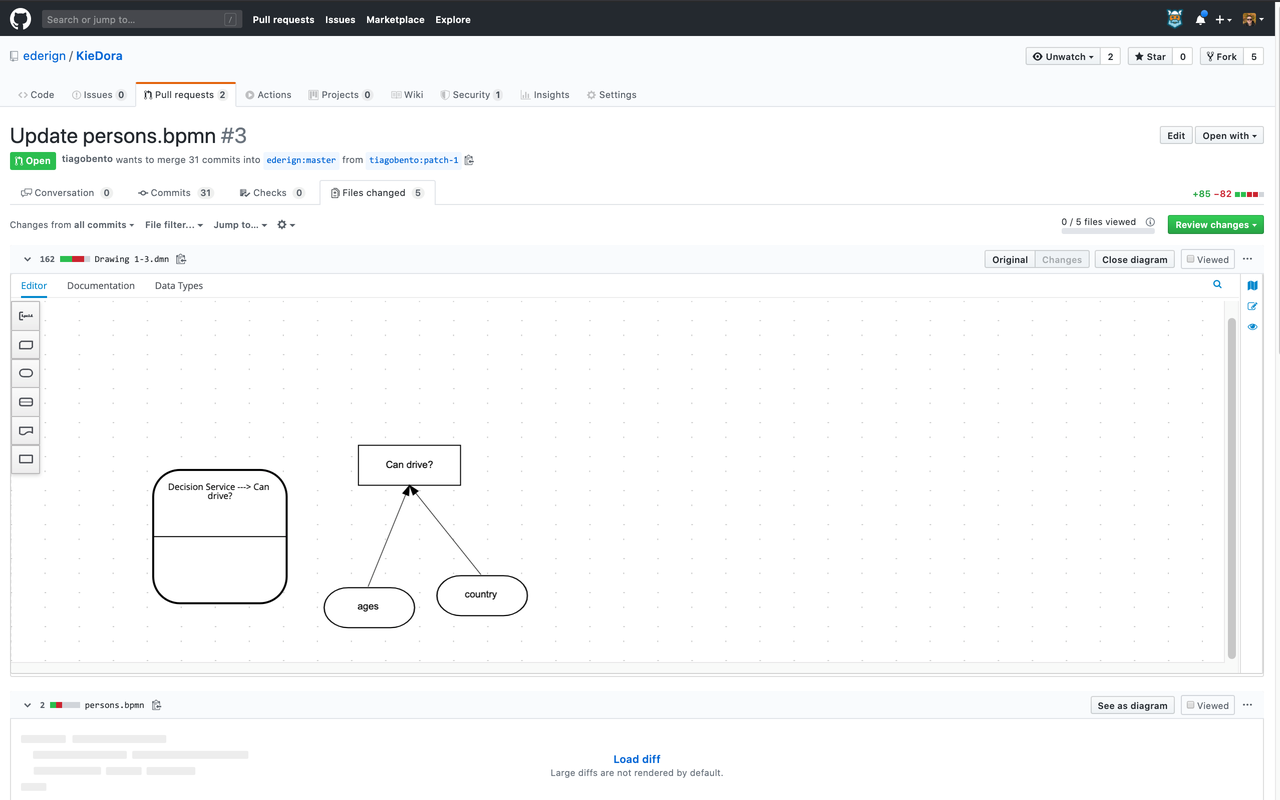The height and width of the screenshot is (800, 1280).
Task: Open diff settings gear dropdown
Action: 285,225
